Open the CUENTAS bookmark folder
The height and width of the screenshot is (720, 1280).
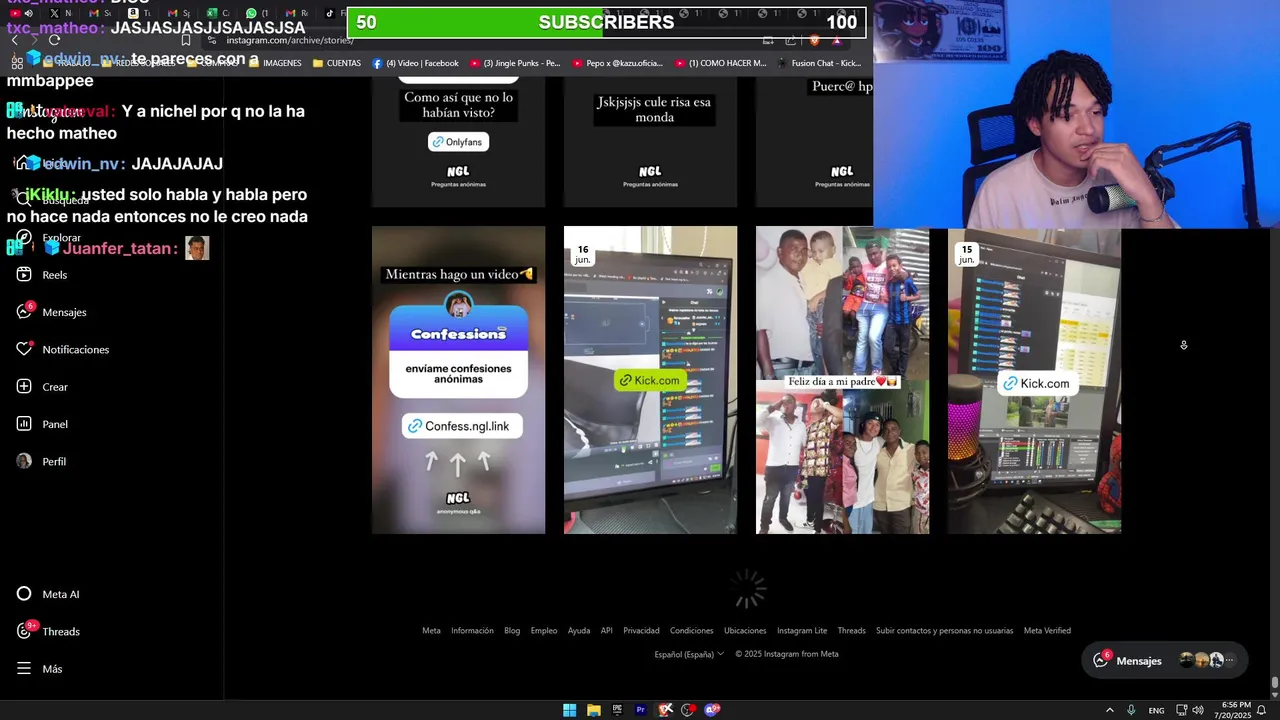(x=336, y=63)
